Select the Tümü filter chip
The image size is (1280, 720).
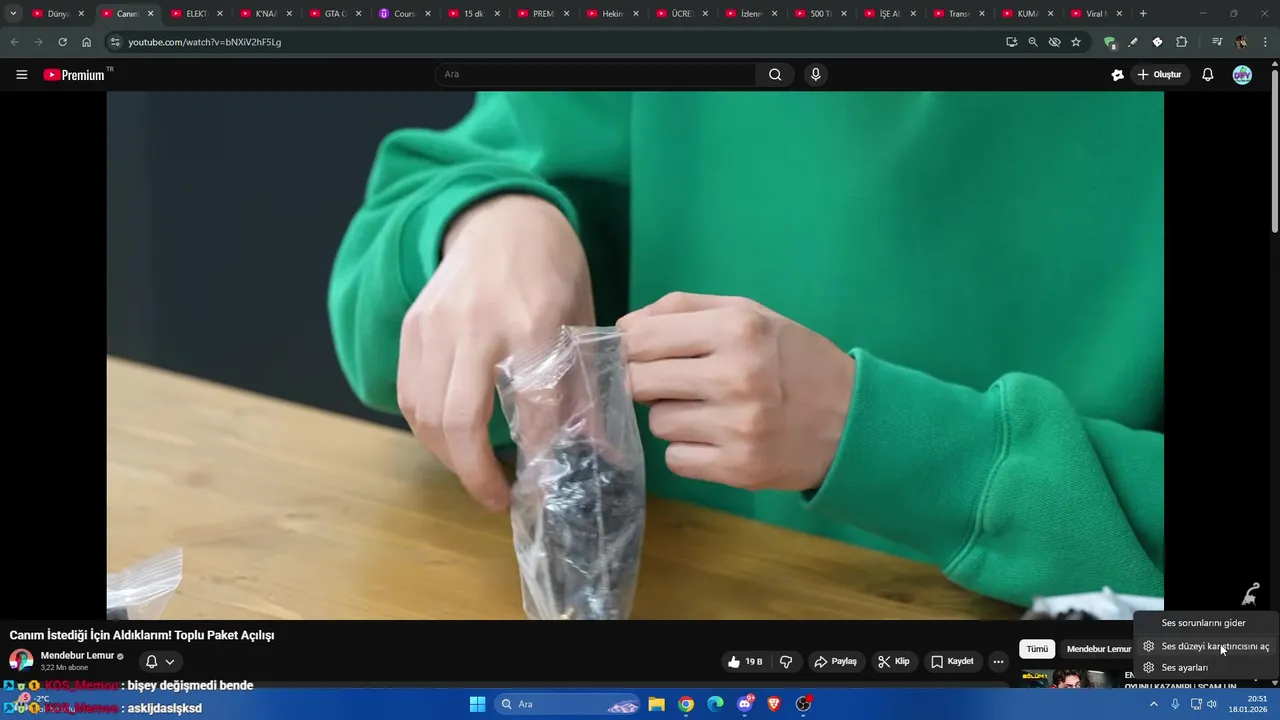click(1037, 649)
